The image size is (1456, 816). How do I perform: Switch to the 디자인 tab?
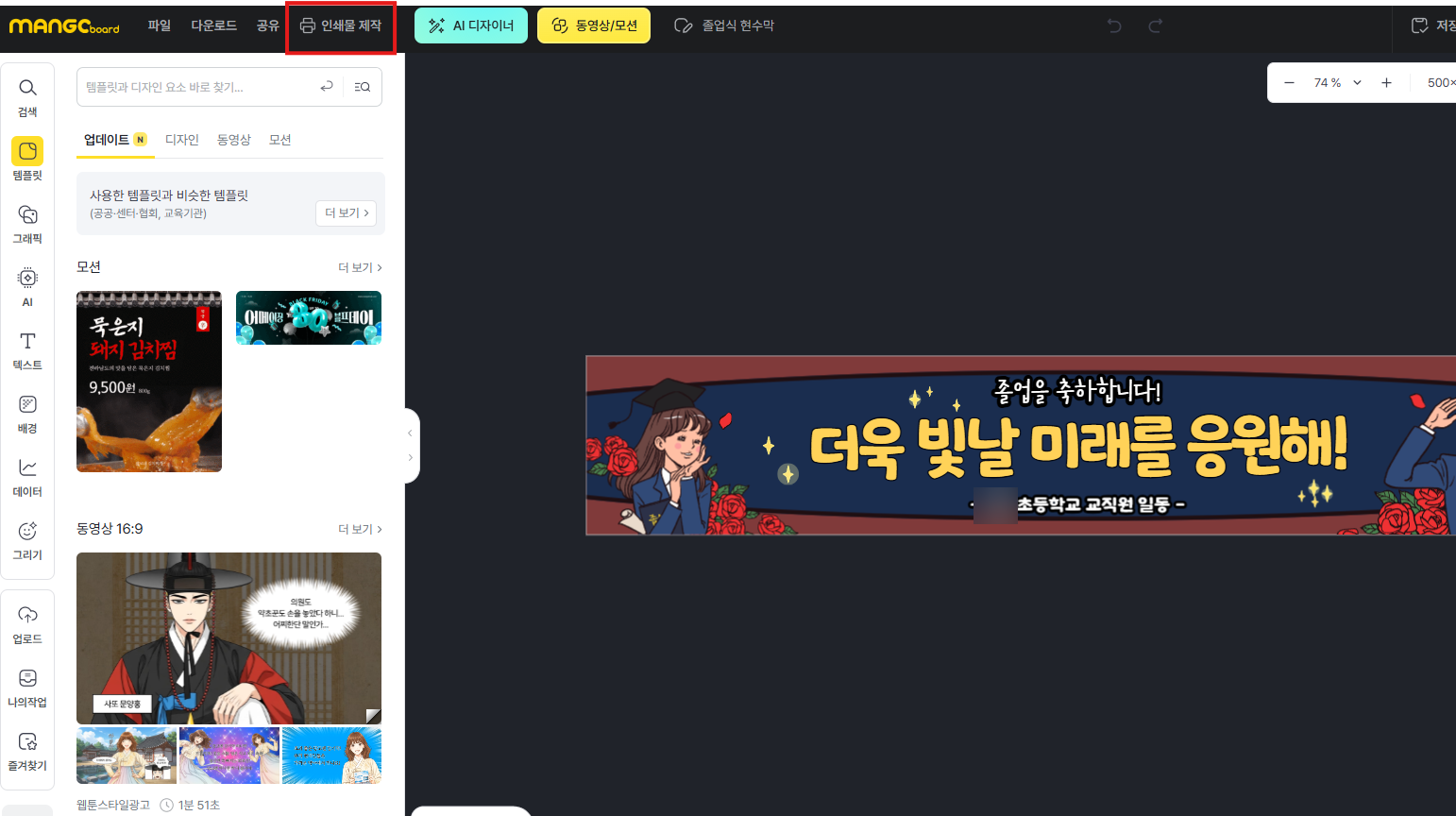[x=181, y=140]
